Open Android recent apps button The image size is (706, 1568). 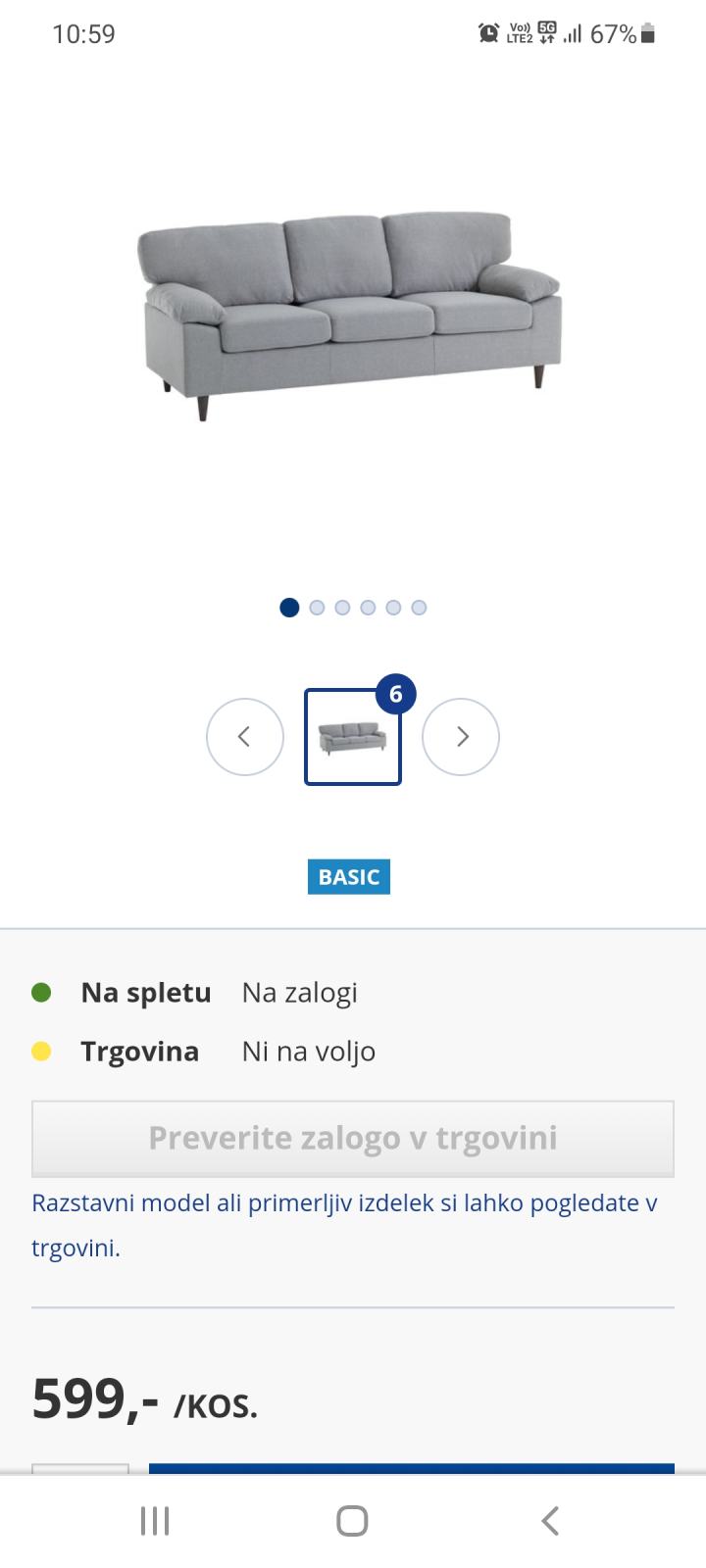[155, 1521]
